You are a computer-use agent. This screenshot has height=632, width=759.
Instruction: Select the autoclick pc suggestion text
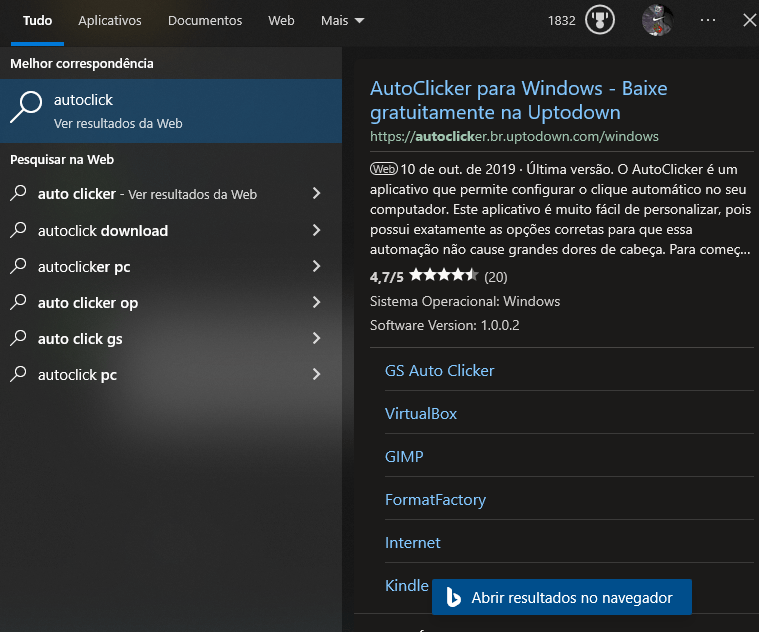(x=77, y=375)
